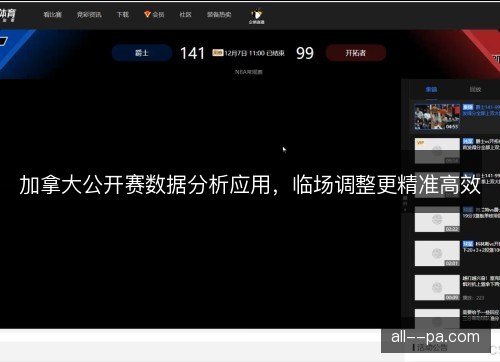Image resolution: width=500 pixels, height=362 pixels.
Task: Open the 装备热卖 nav menu item
Action: (x=219, y=15)
